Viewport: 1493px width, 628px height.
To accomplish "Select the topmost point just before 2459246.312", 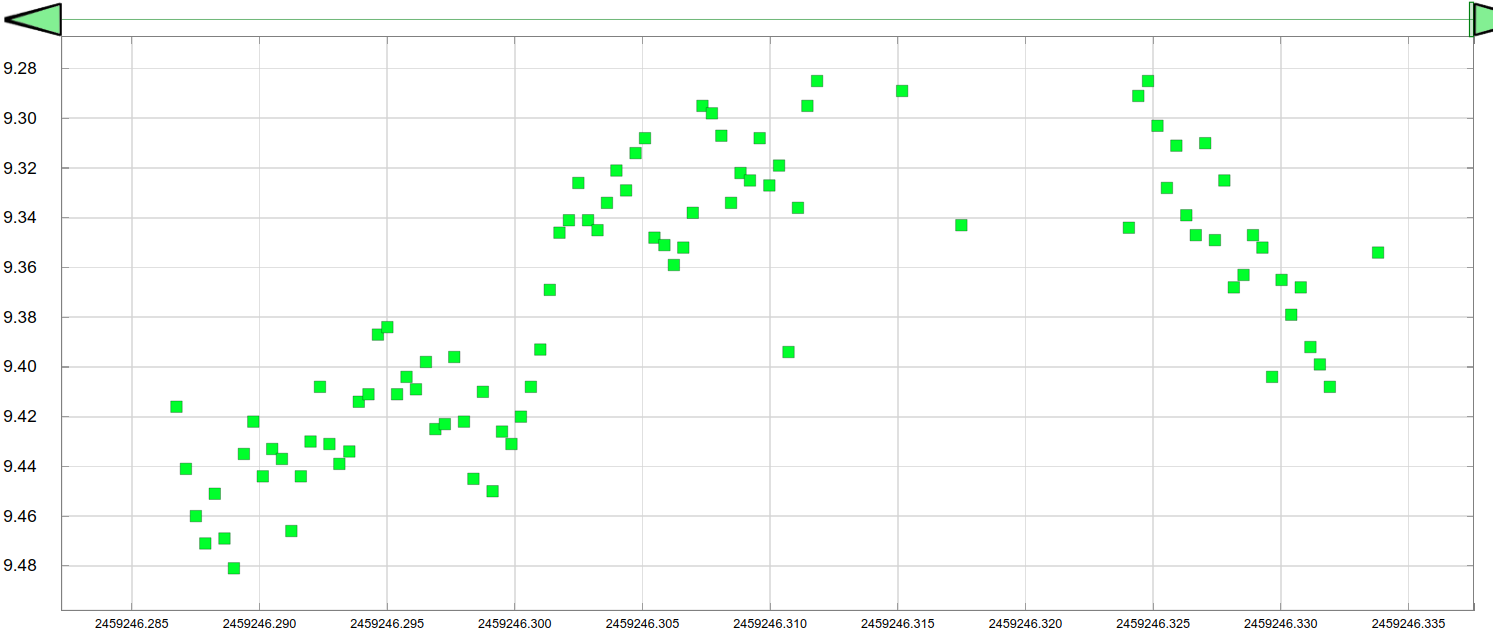I will tap(817, 81).
